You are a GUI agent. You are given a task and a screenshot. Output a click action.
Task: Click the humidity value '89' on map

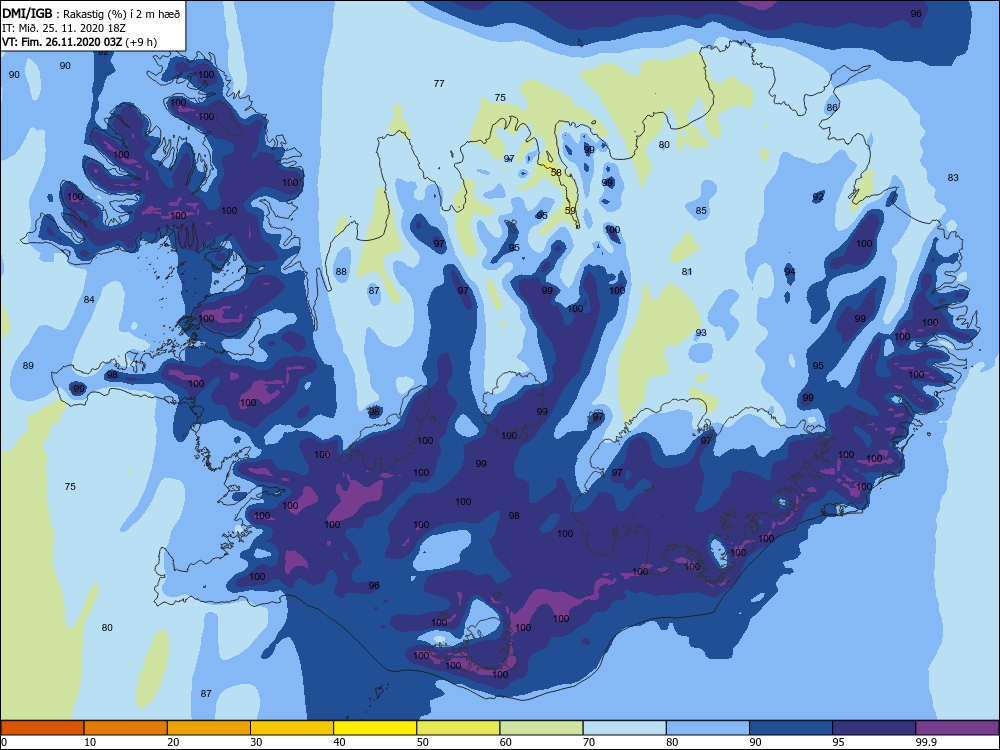coord(28,365)
